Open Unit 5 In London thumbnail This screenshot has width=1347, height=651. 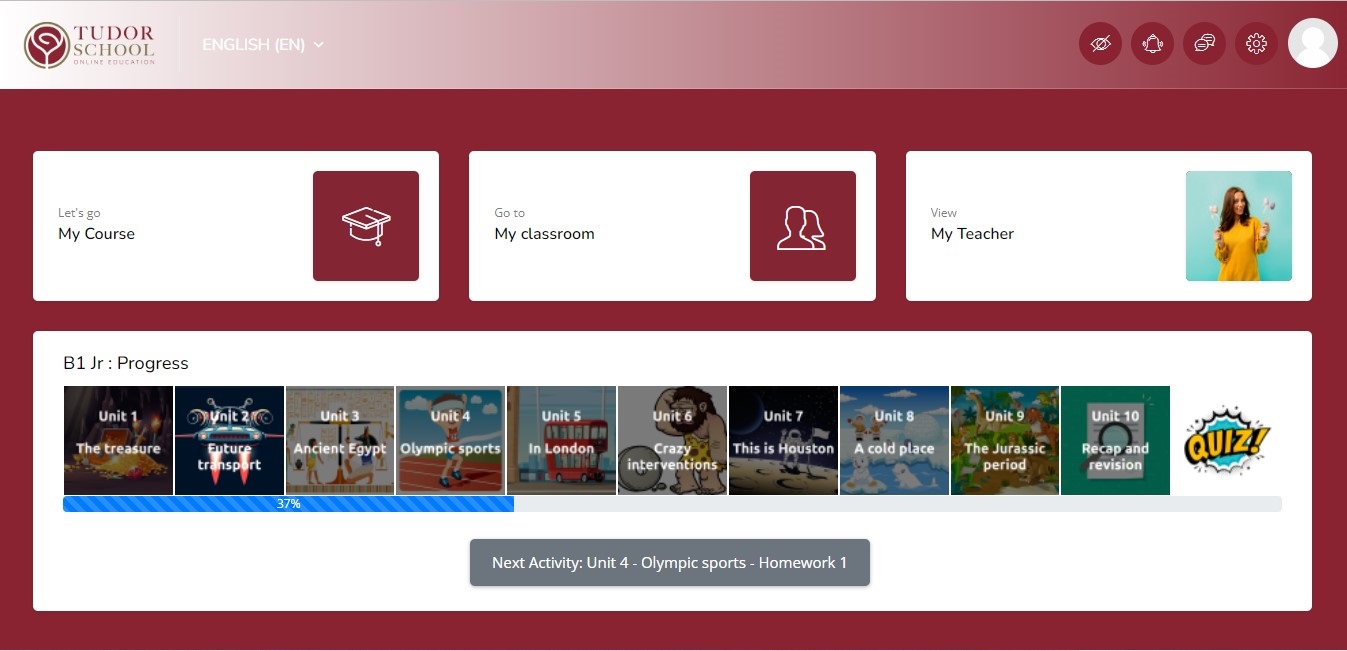click(561, 440)
